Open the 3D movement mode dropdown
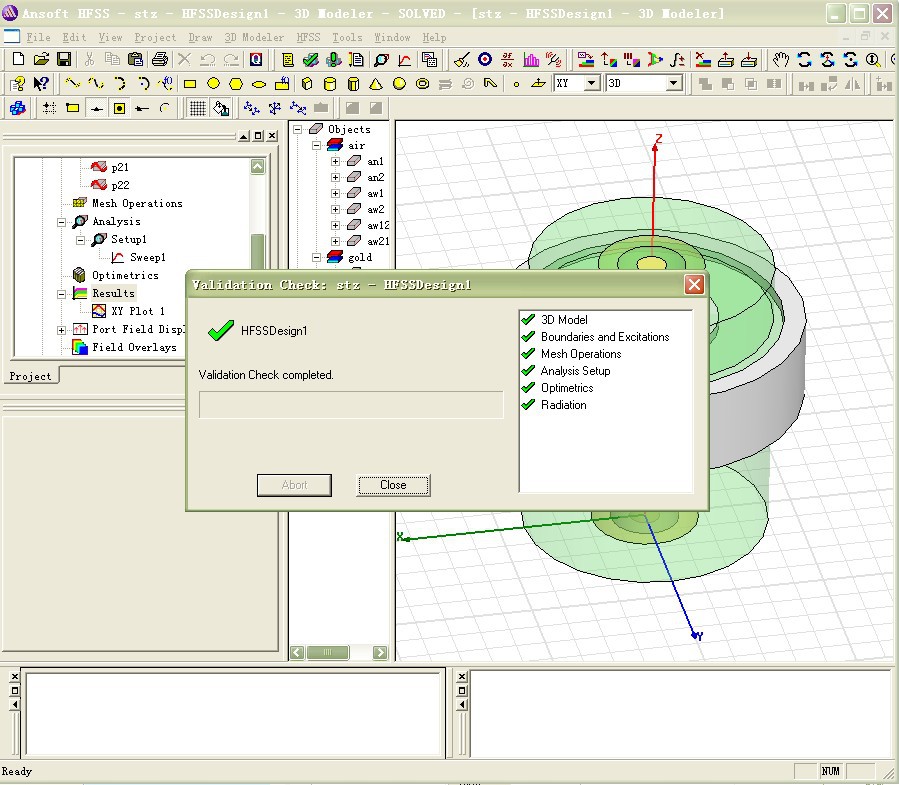Image resolution: width=899 pixels, height=785 pixels. (674, 83)
